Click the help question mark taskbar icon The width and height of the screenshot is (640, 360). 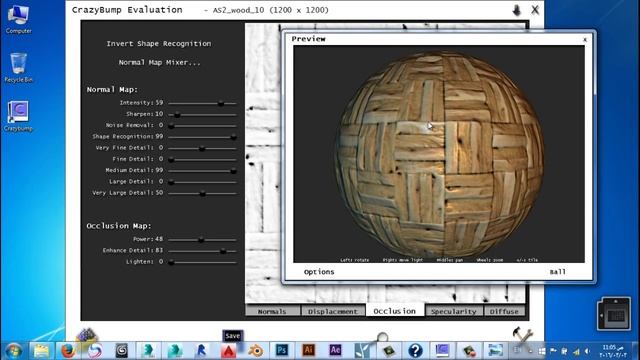tap(415, 351)
